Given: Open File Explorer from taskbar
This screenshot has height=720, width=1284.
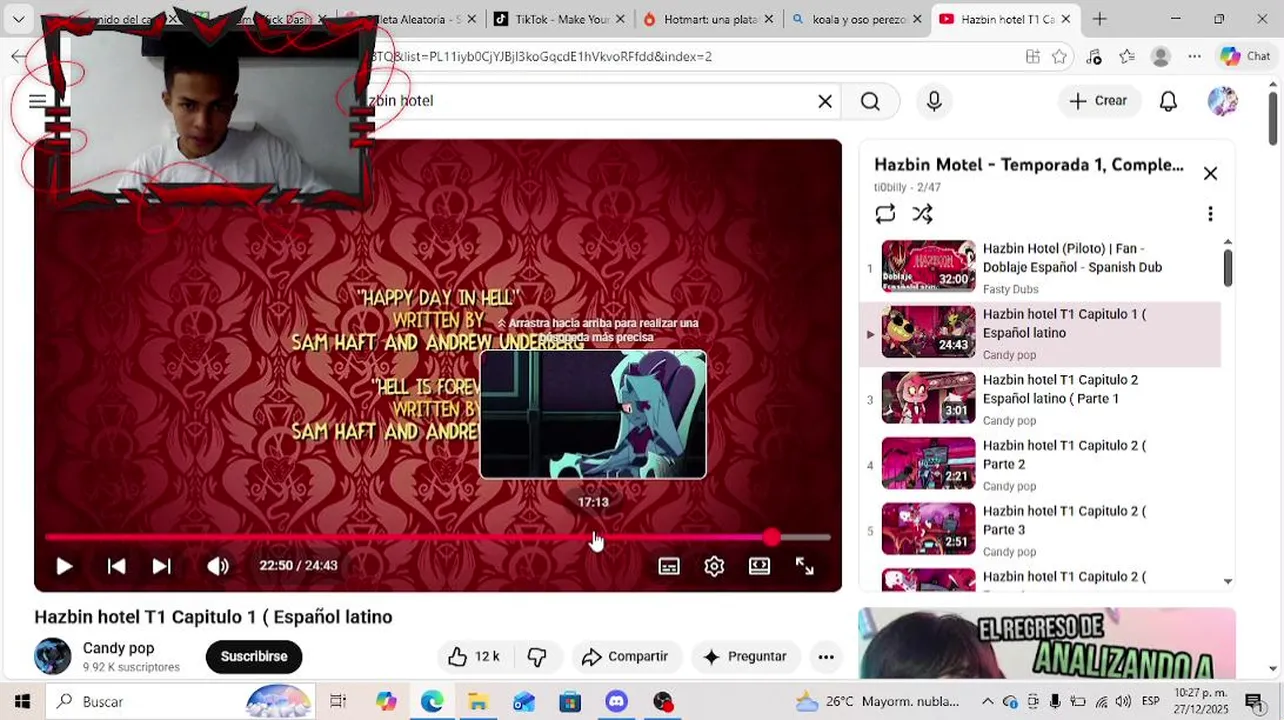Looking at the screenshot, I should tap(478, 702).
